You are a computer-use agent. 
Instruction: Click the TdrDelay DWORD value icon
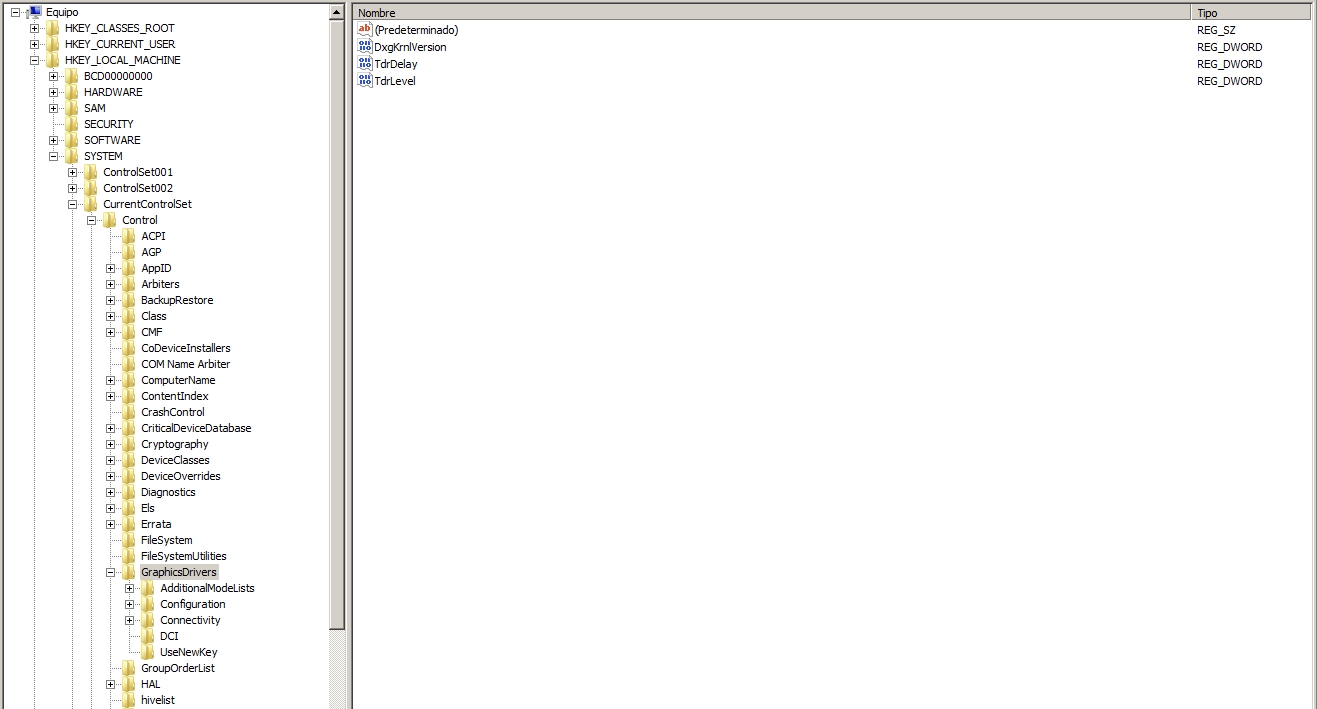(365, 63)
